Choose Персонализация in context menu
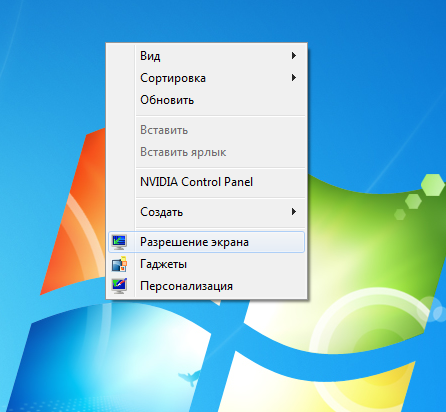 pos(206,286)
